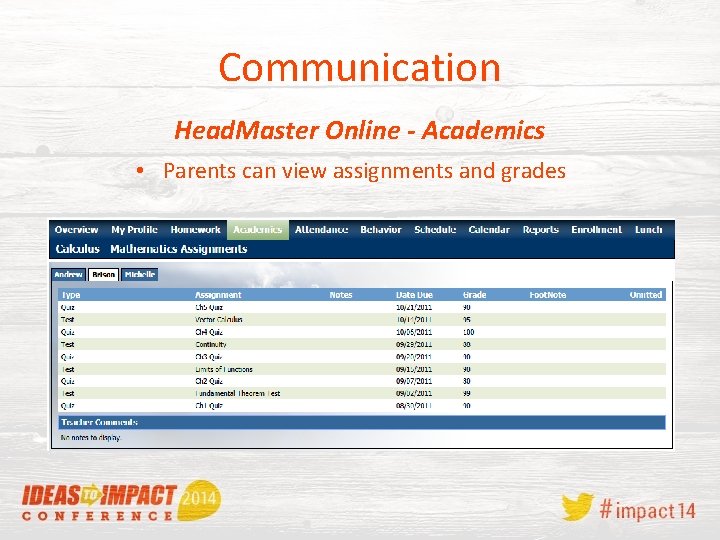The width and height of the screenshot is (720, 540).
Task: Click the Parents can view assignments bullet
Action: pos(364,171)
